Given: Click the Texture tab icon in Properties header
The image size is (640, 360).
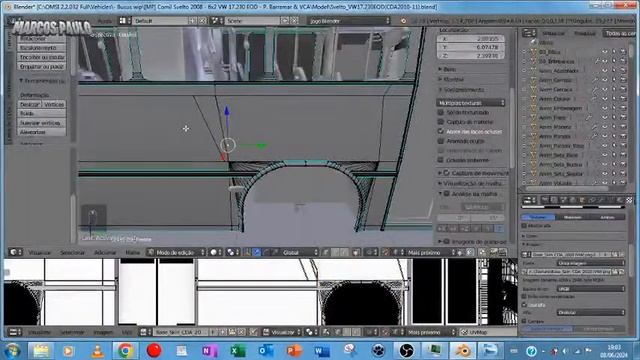Looking at the screenshot, I should point(629,200).
